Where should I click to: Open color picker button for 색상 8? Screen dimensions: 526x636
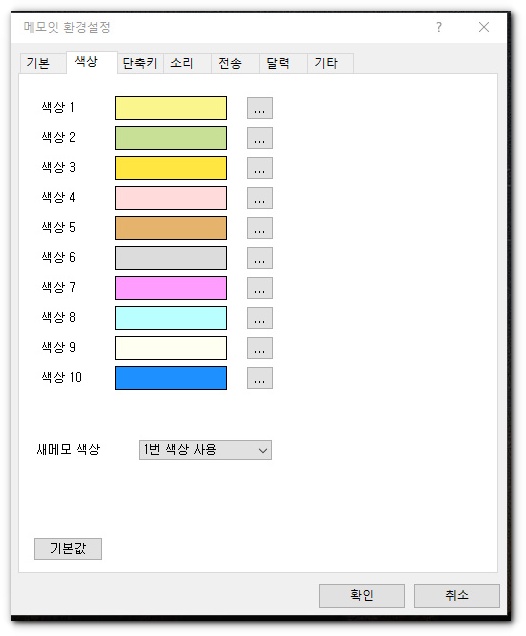(260, 318)
